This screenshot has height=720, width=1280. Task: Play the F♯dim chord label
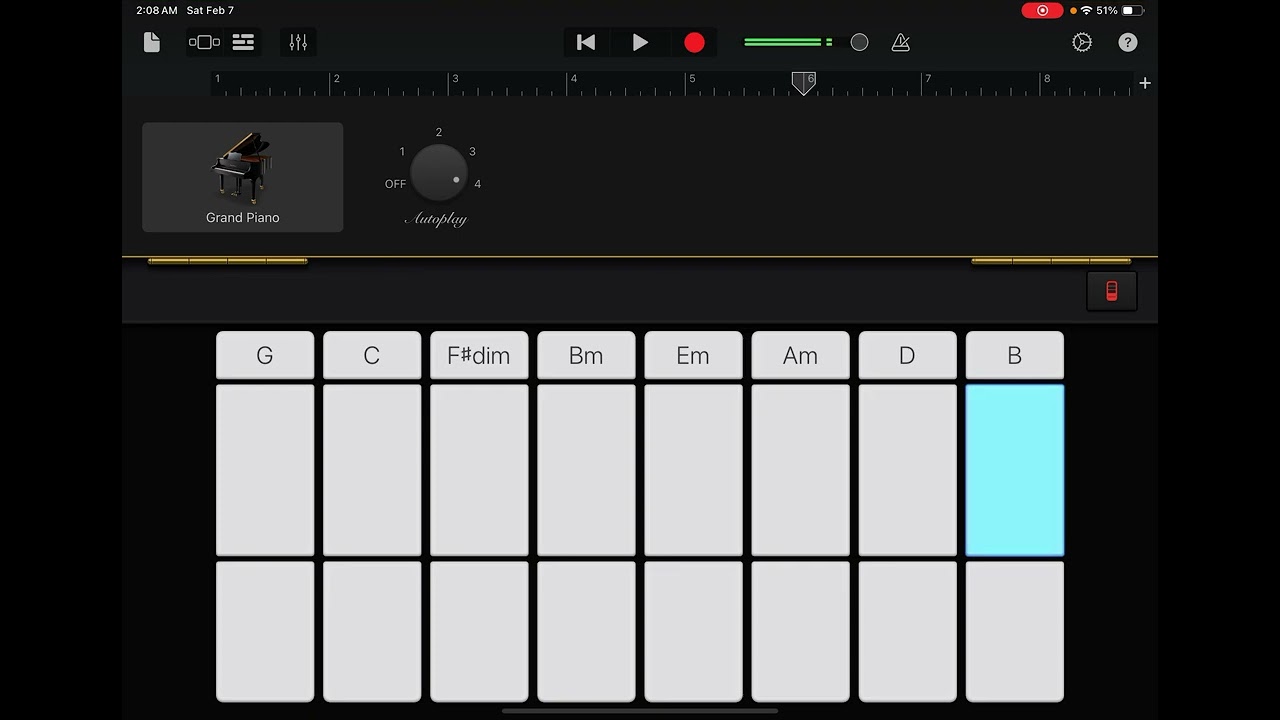[x=479, y=356]
